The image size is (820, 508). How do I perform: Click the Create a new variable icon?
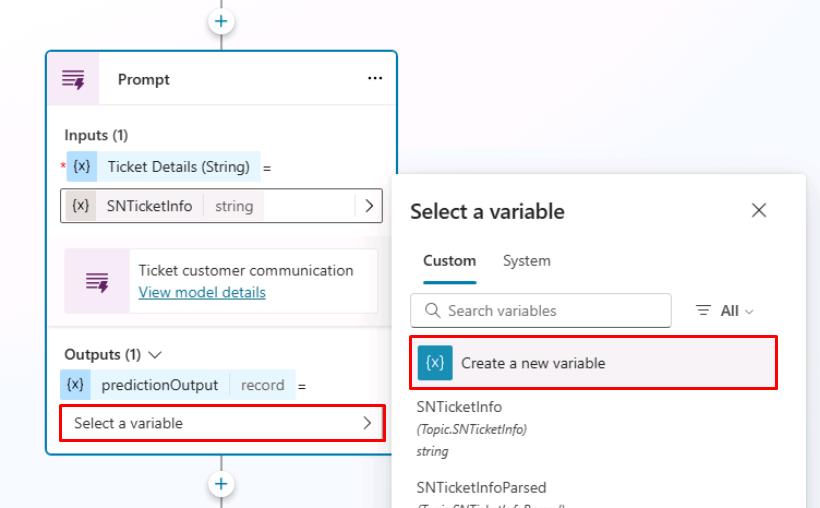pos(435,363)
